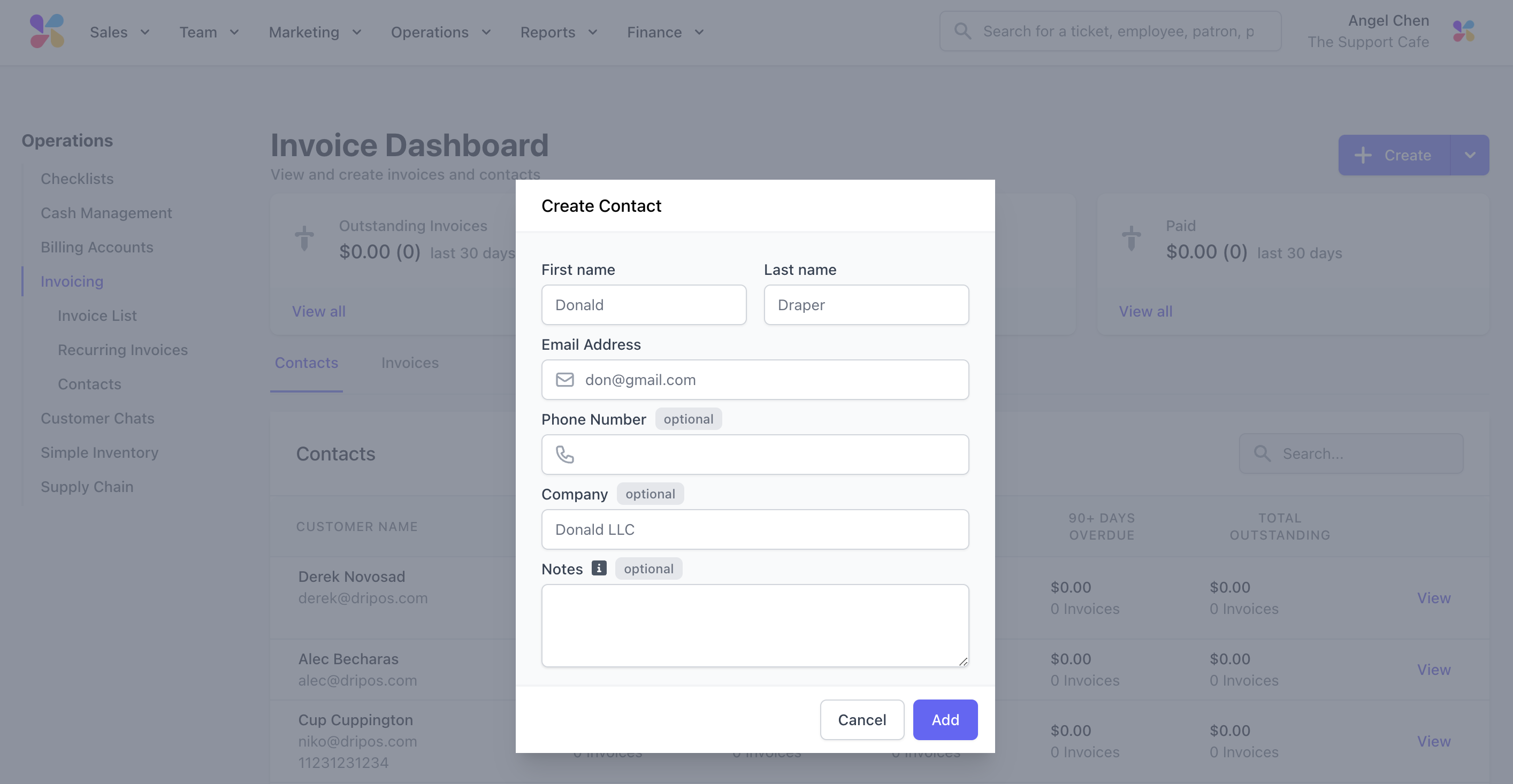Click into the Phone Number input

tap(755, 455)
